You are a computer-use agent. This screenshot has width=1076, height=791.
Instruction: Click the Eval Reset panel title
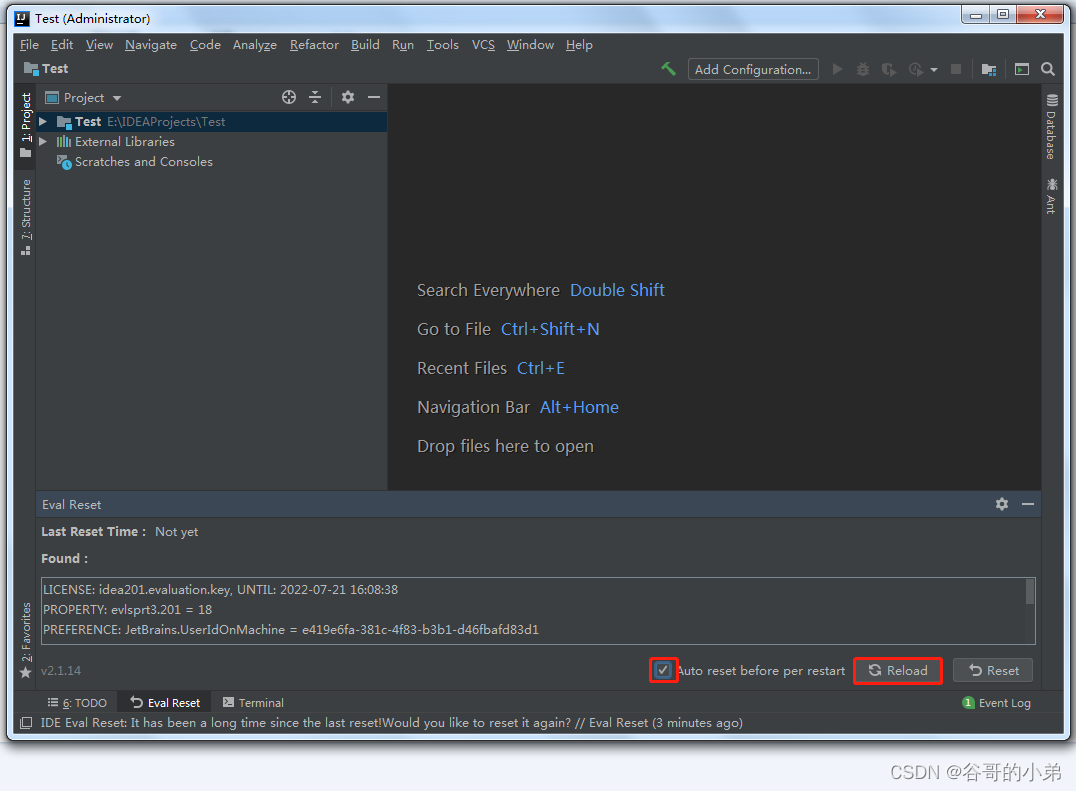[71, 505]
